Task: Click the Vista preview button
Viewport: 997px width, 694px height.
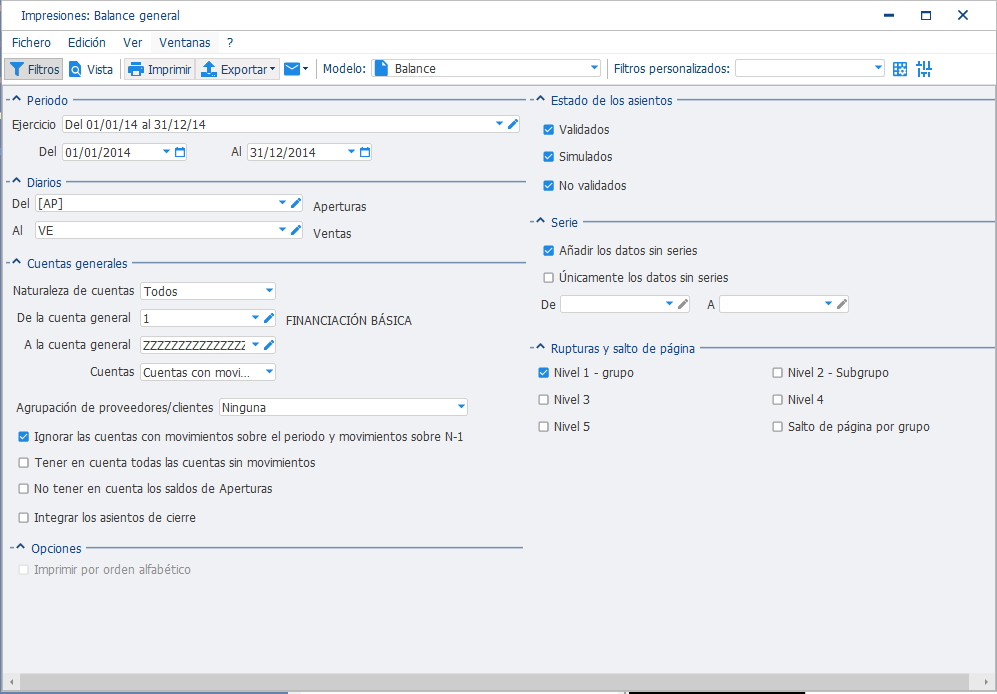Action: [x=91, y=69]
